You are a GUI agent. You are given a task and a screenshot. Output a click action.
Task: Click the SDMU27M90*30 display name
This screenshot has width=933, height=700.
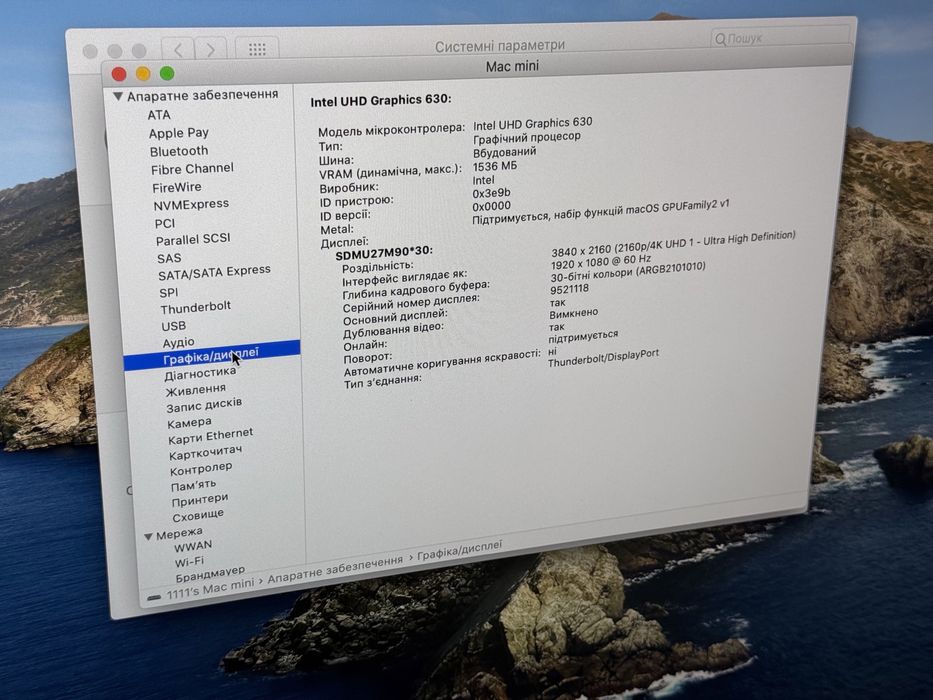[x=384, y=253]
